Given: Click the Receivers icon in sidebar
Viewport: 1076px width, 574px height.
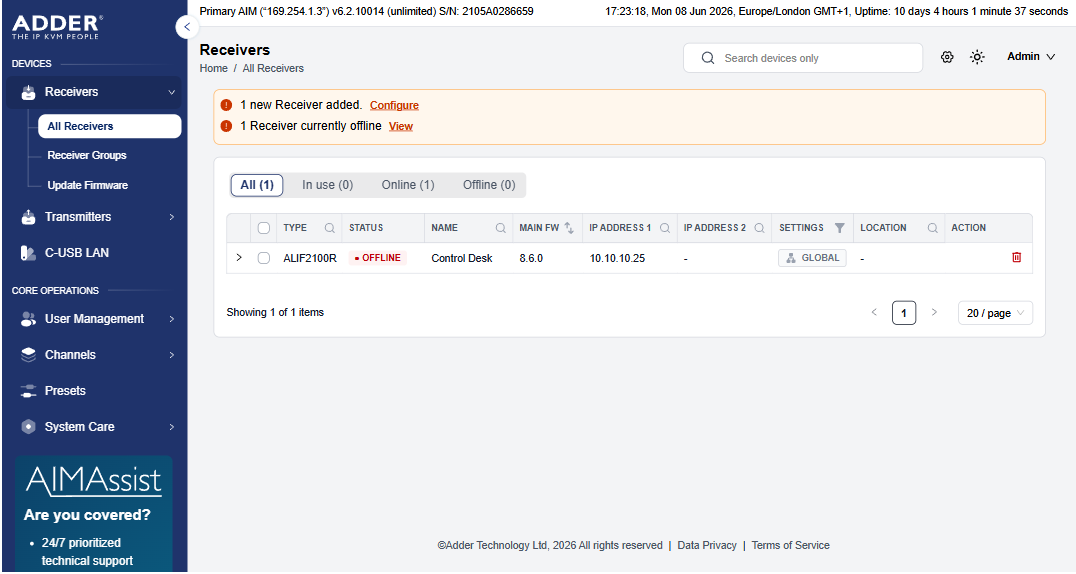Looking at the screenshot, I should pos(28,92).
